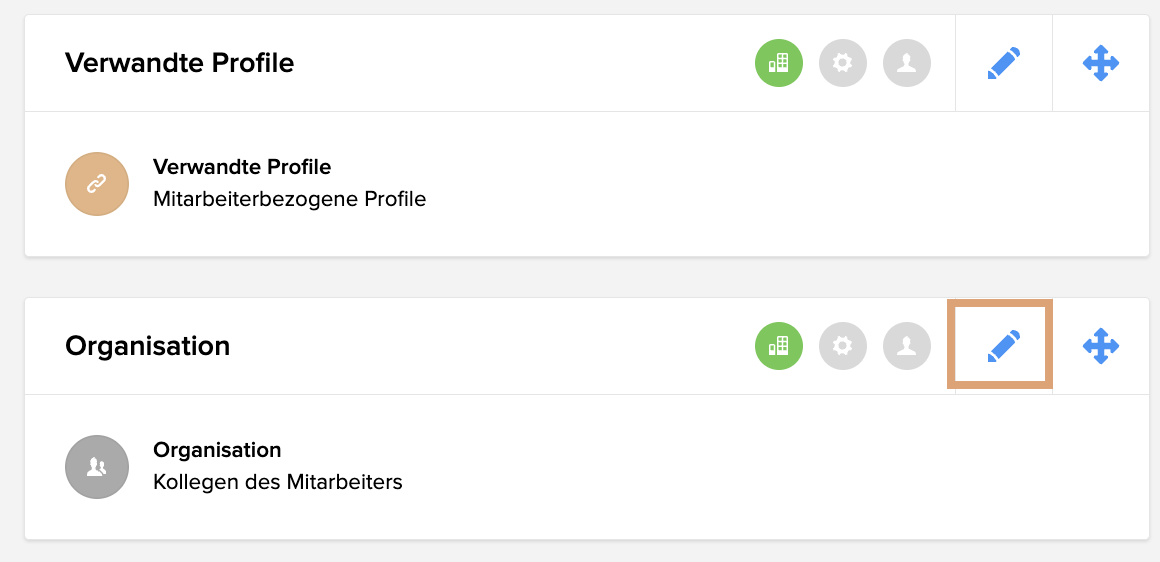1160x562 pixels.
Task: Toggle gear admin visibility for Organisation
Action: [x=843, y=346]
